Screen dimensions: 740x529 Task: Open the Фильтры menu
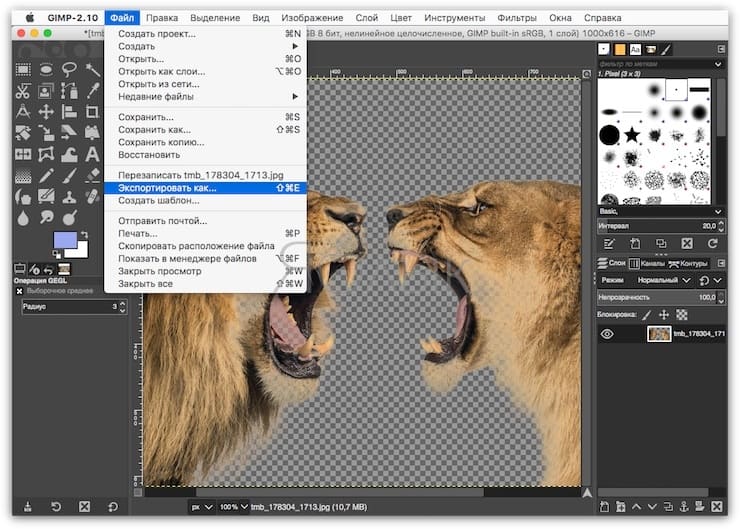coord(517,18)
